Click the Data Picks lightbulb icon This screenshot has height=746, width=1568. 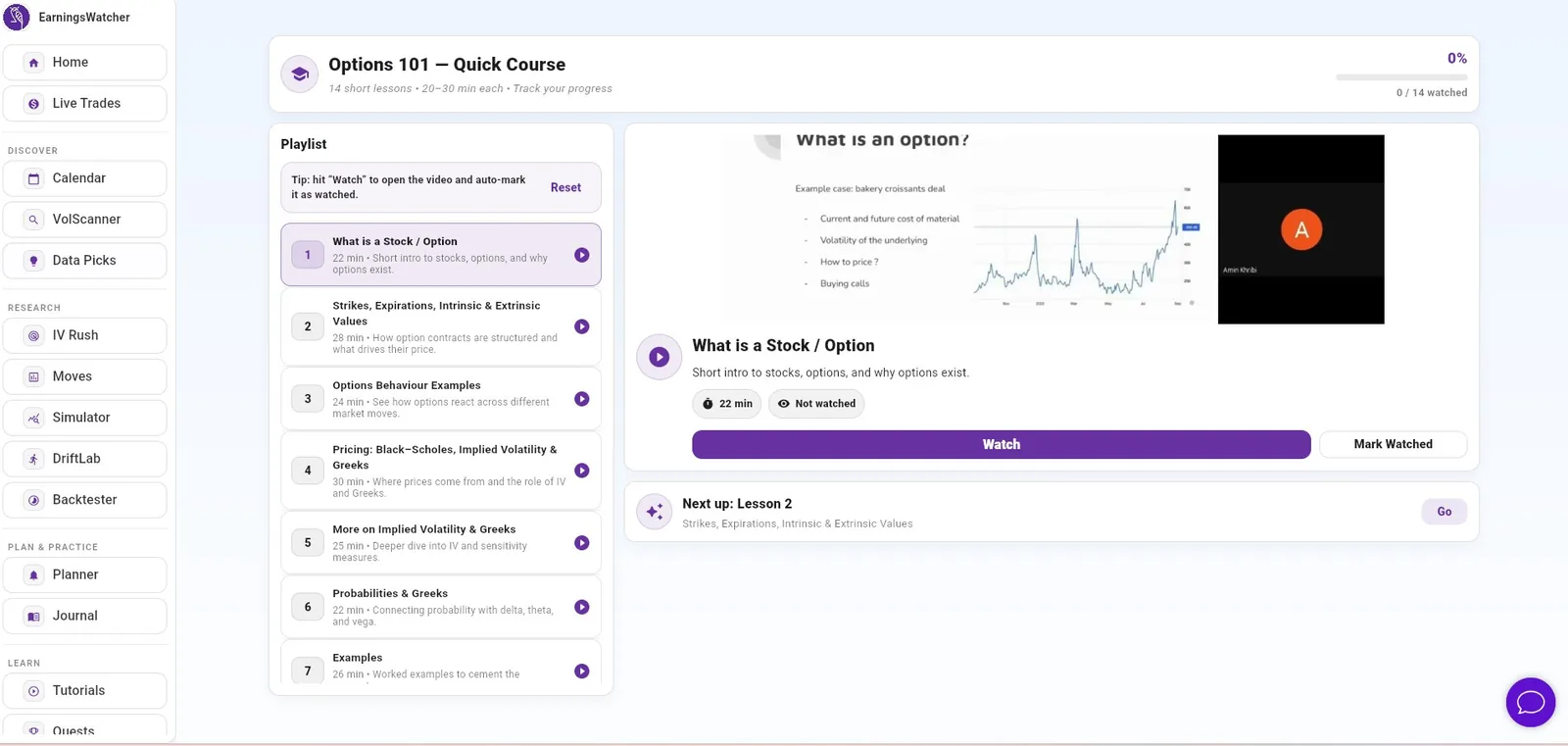(x=34, y=261)
